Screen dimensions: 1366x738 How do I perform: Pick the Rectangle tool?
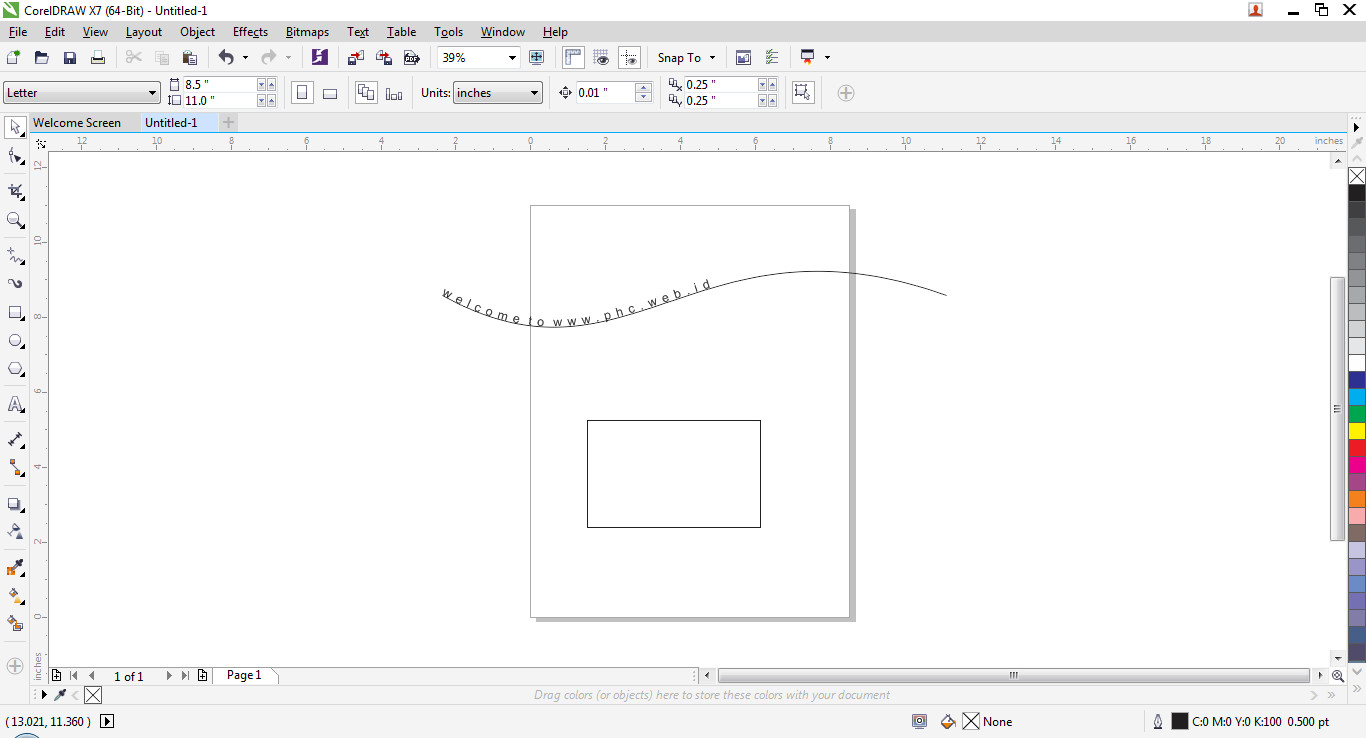(x=16, y=313)
